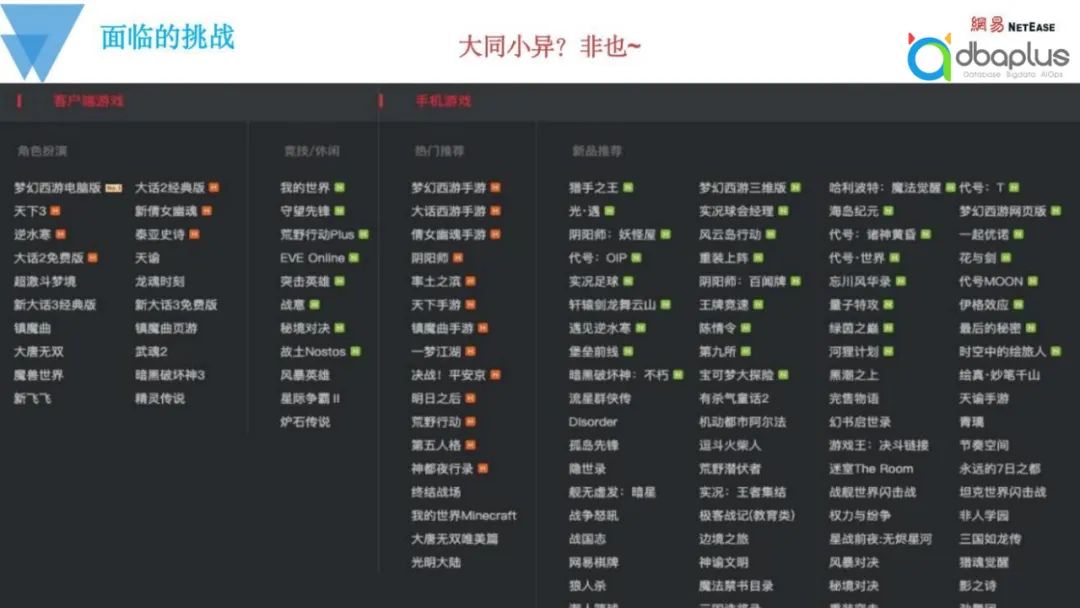Click the orange badge beside 大话2经典版
This screenshot has height=608, width=1080.
coord(214,188)
